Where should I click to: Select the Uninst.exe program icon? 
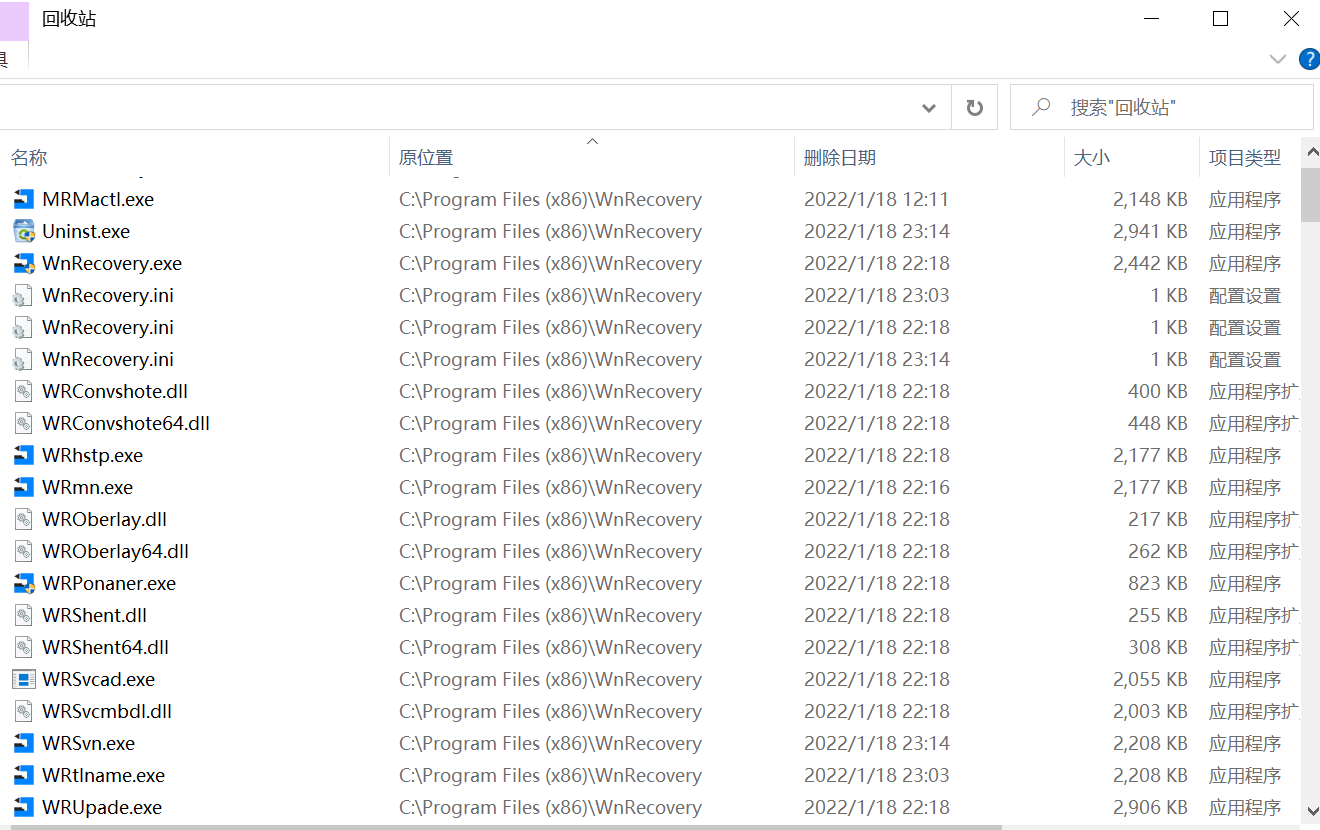pos(22,231)
